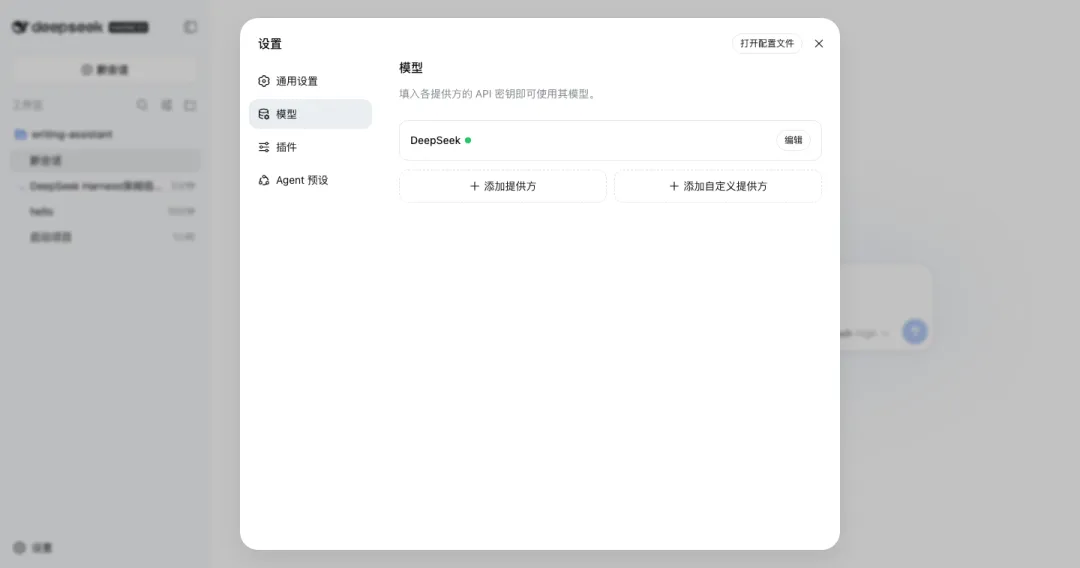Open the hello conversation in sidebar
Screen dimensions: 1080x568
pos(105,211)
